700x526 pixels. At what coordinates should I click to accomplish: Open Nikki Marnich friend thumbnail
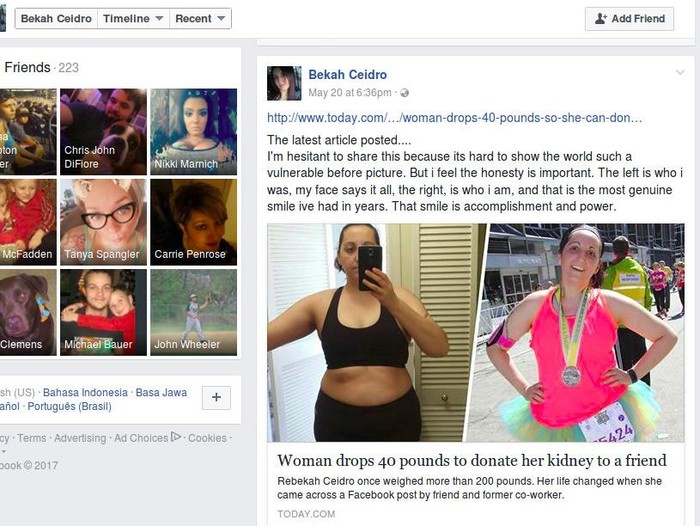point(193,131)
